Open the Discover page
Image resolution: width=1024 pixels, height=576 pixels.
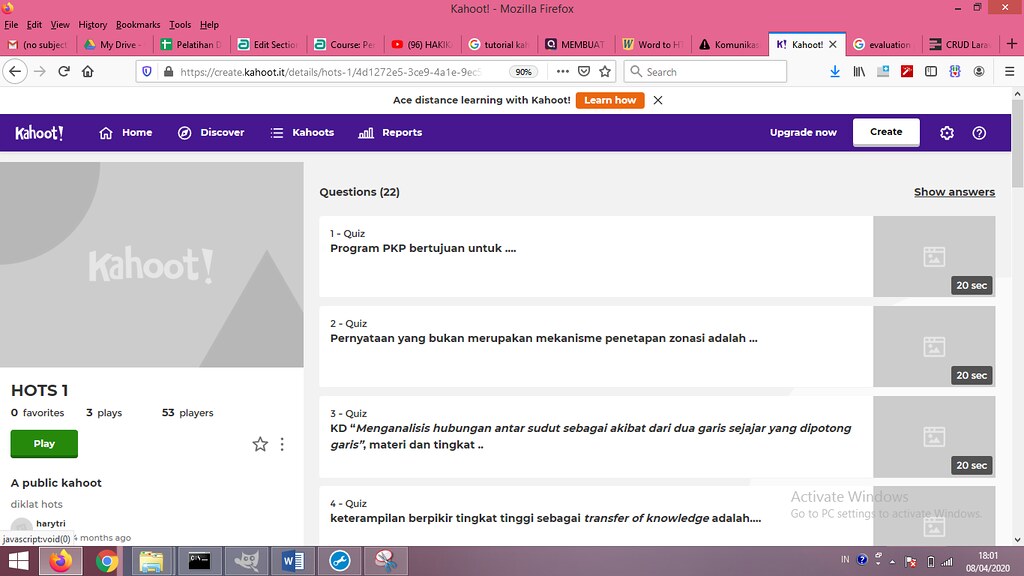click(211, 133)
